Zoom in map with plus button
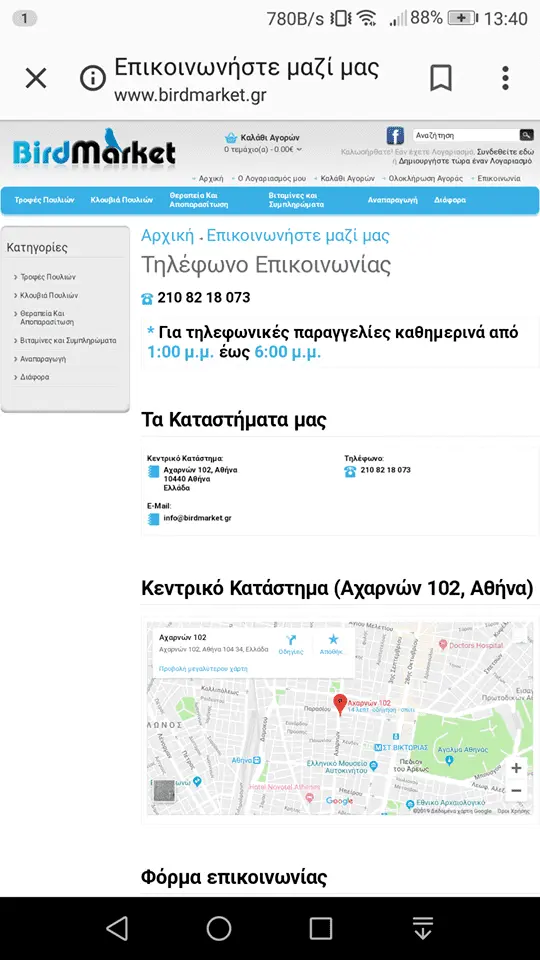 click(516, 768)
